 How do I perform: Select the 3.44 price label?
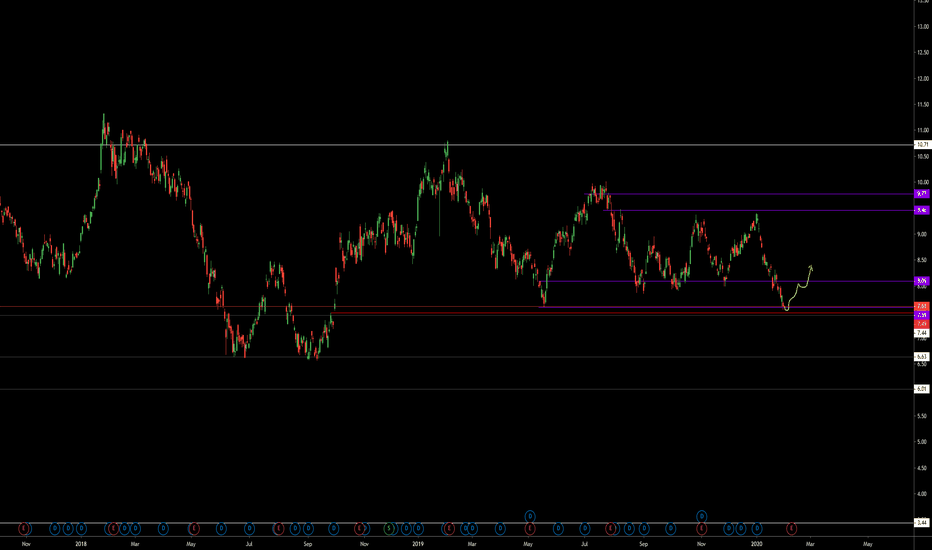[922, 523]
